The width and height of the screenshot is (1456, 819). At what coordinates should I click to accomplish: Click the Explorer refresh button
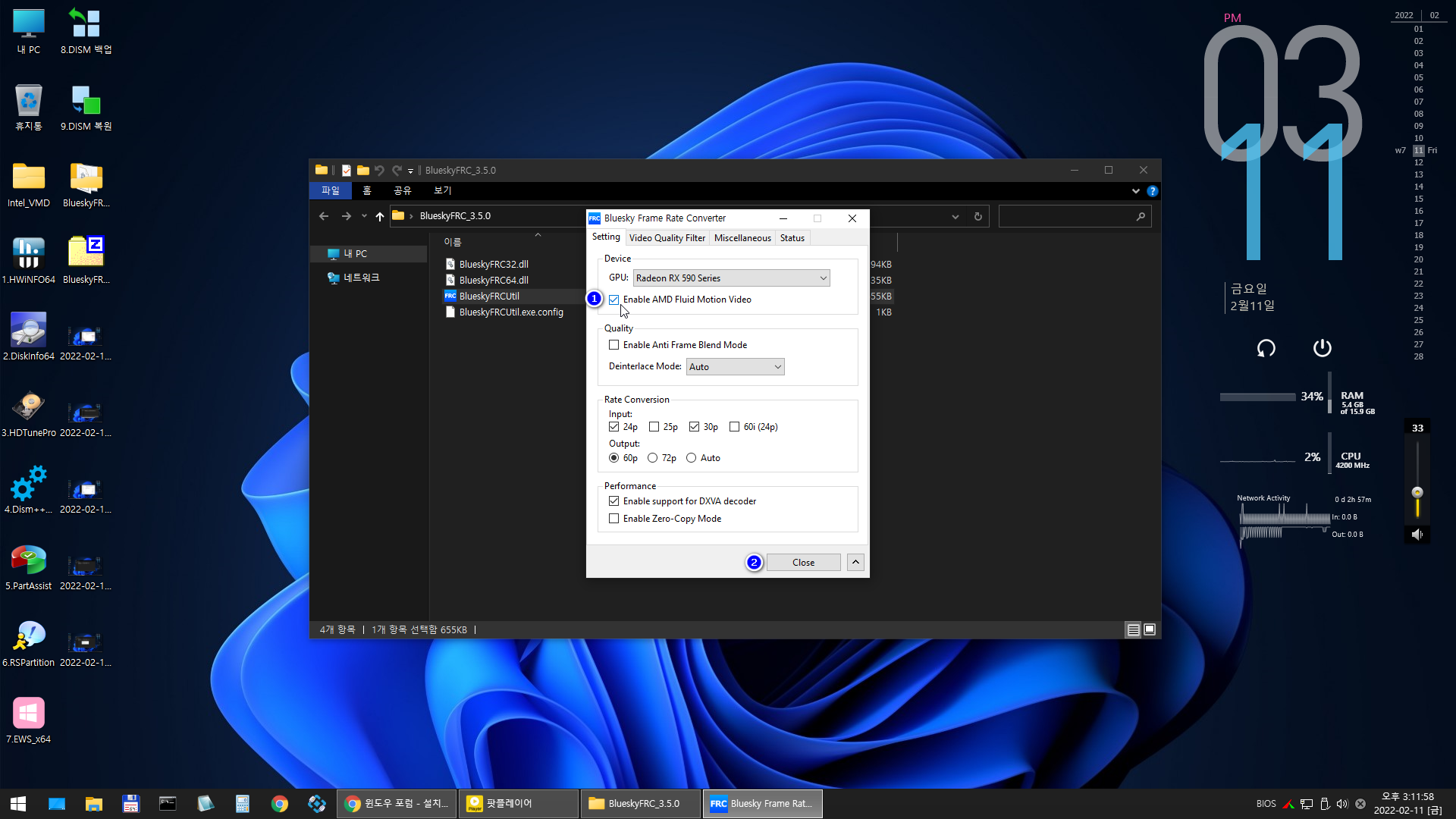click(x=978, y=216)
